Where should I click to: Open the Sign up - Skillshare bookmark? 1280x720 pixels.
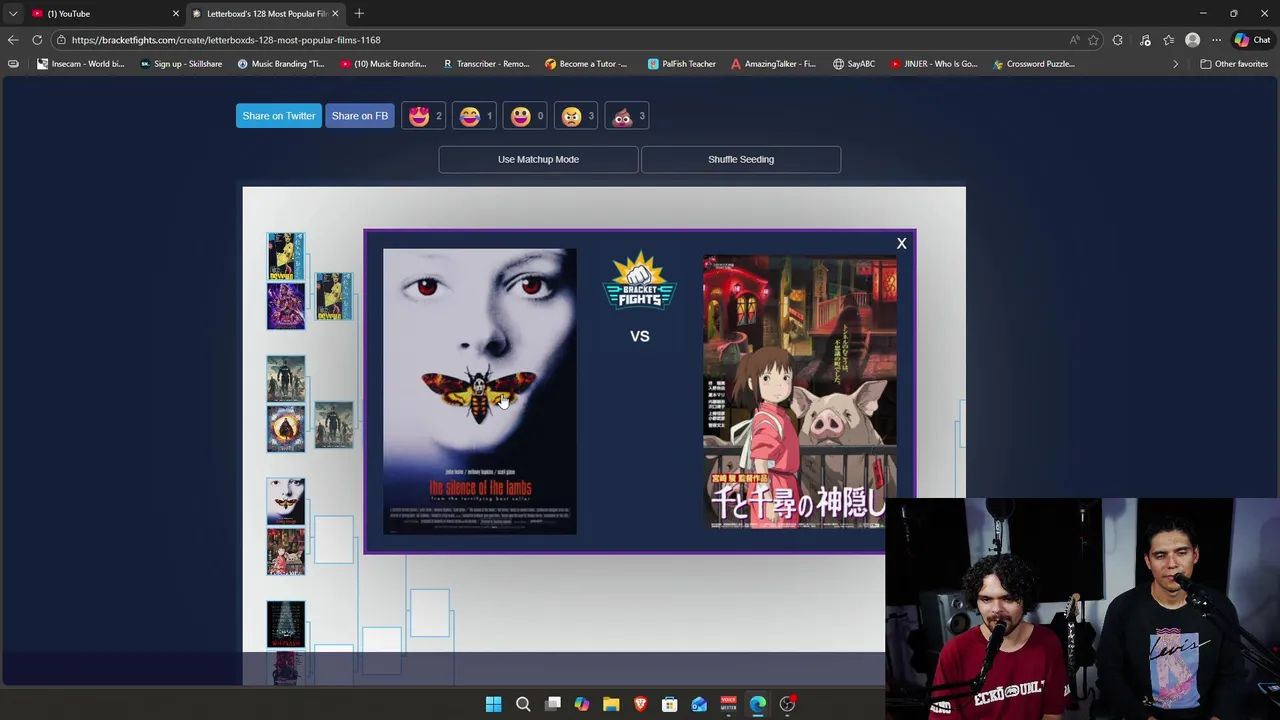point(181,64)
